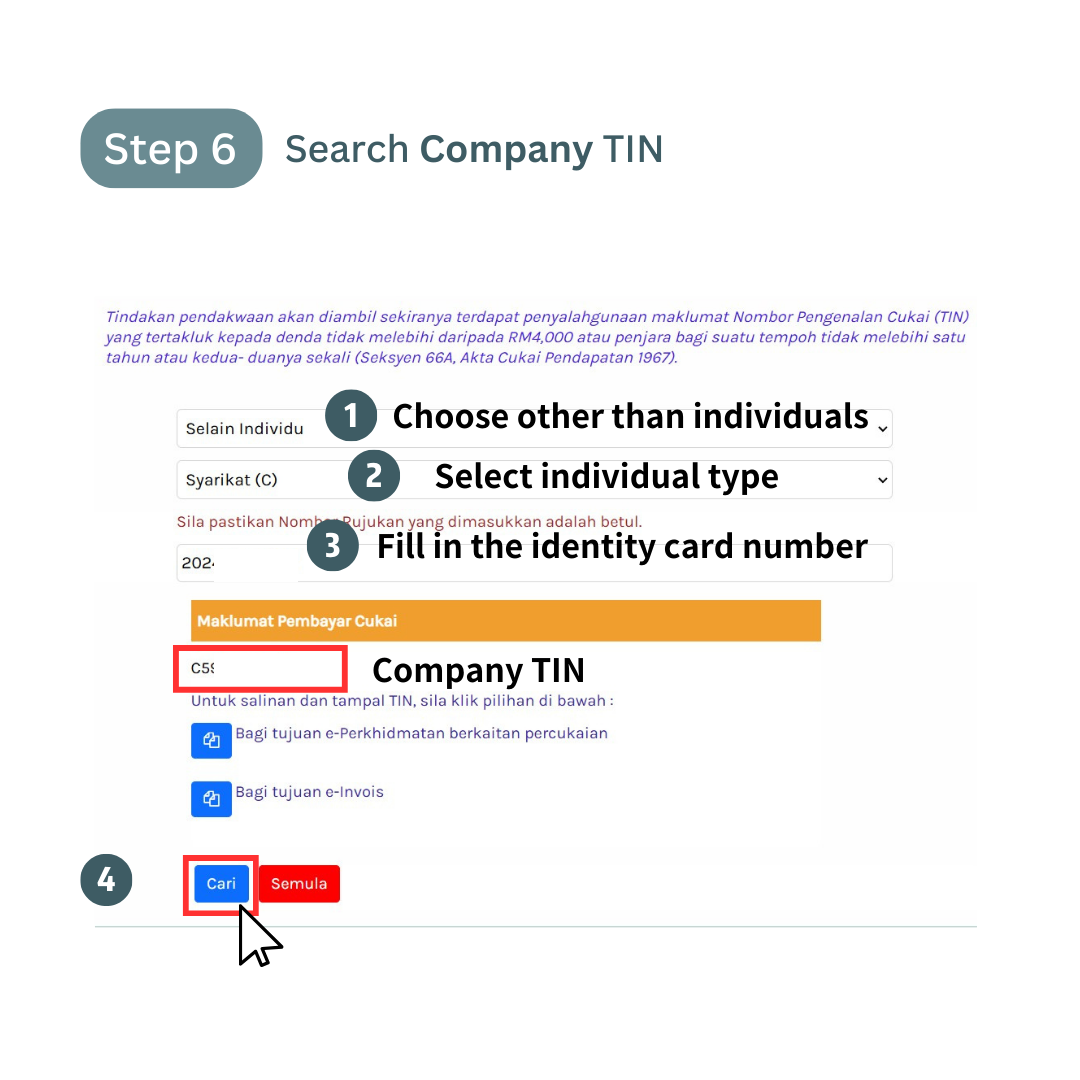Expand chevron of Syarikat (C) select
The height and width of the screenshot is (1080, 1080).
[882, 480]
